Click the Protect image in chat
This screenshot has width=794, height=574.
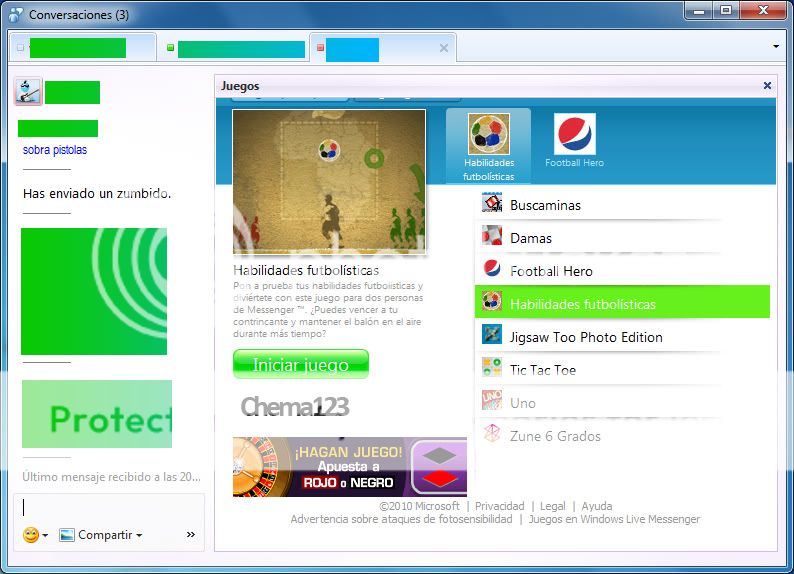pyautogui.click(x=97, y=414)
